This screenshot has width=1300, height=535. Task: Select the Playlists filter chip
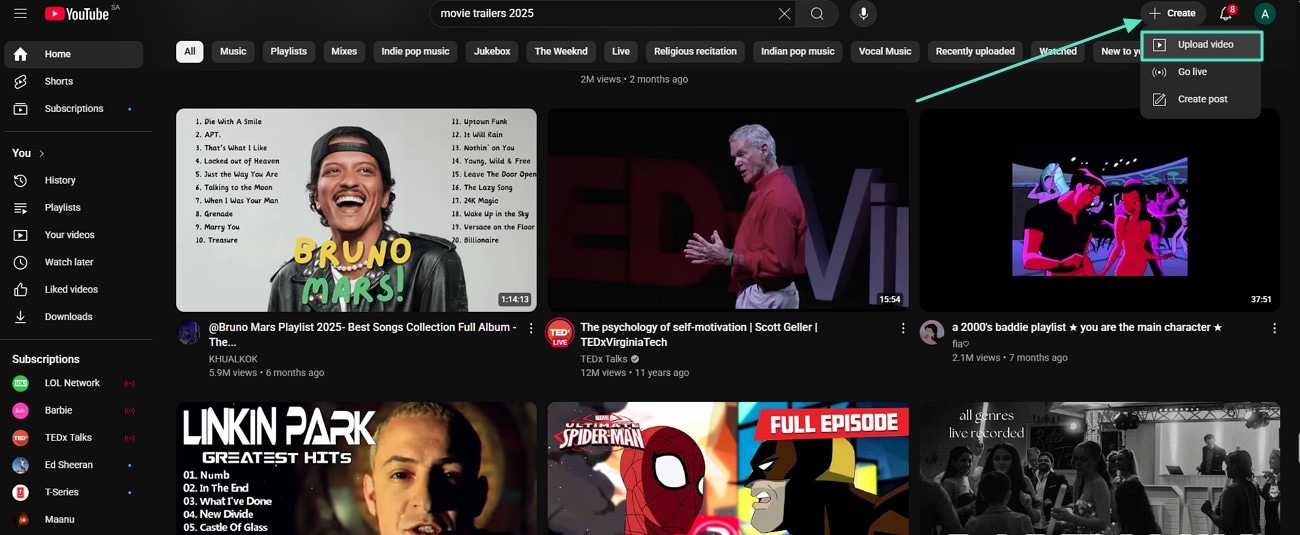coord(289,51)
